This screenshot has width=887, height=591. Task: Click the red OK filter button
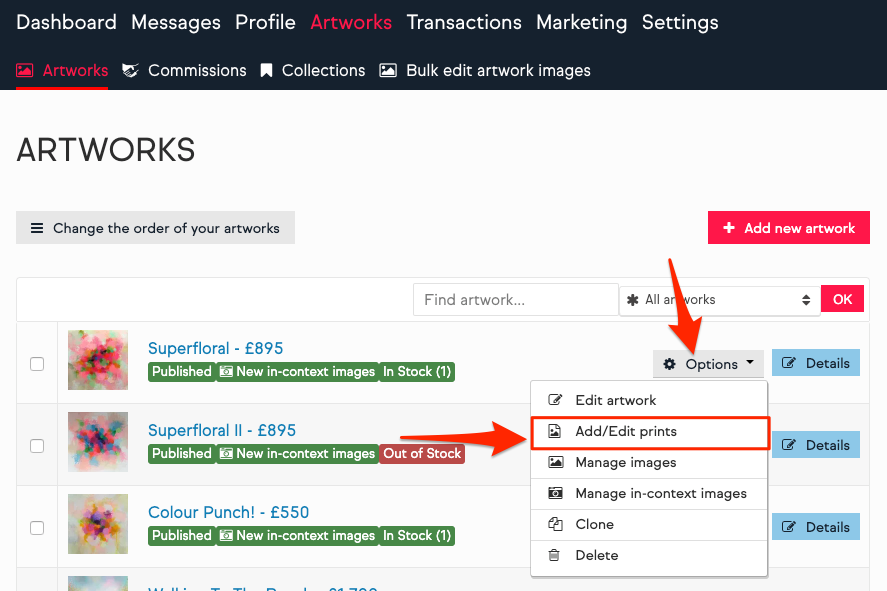coord(842,299)
